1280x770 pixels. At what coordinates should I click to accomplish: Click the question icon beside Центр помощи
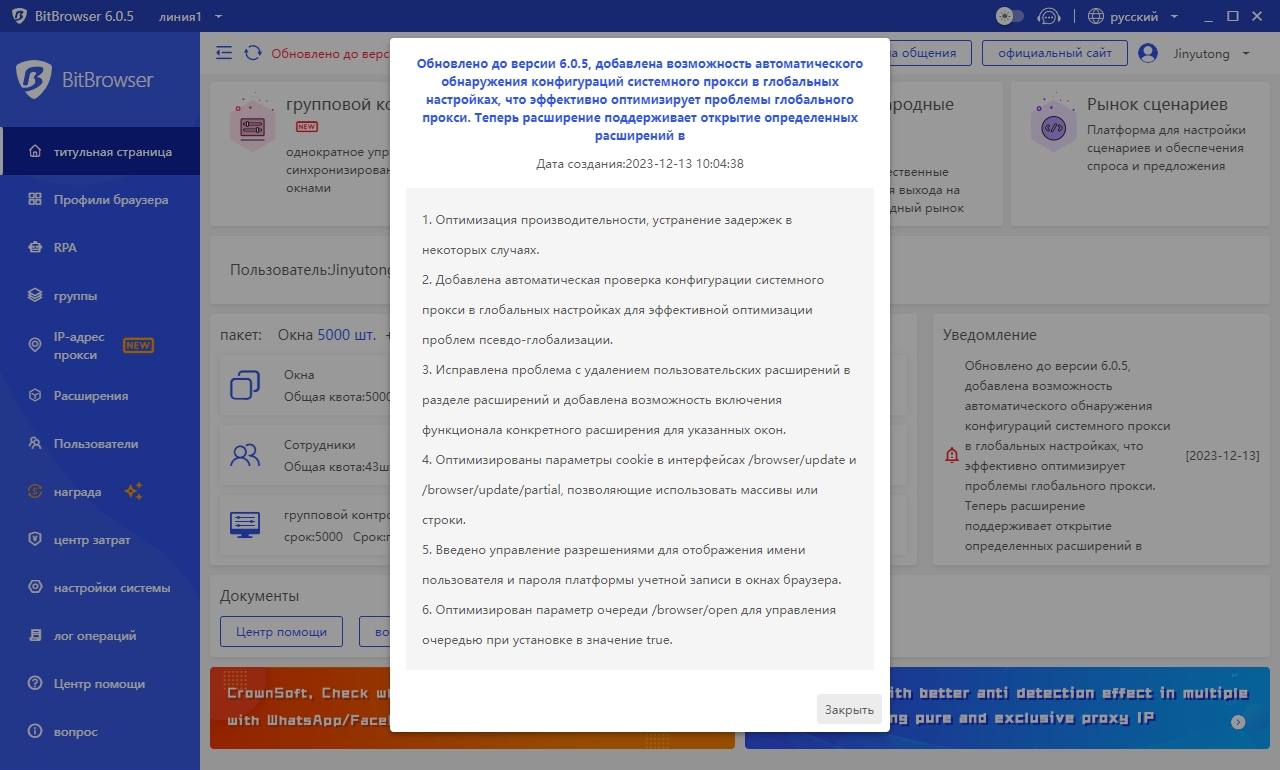pyautogui.click(x=35, y=684)
